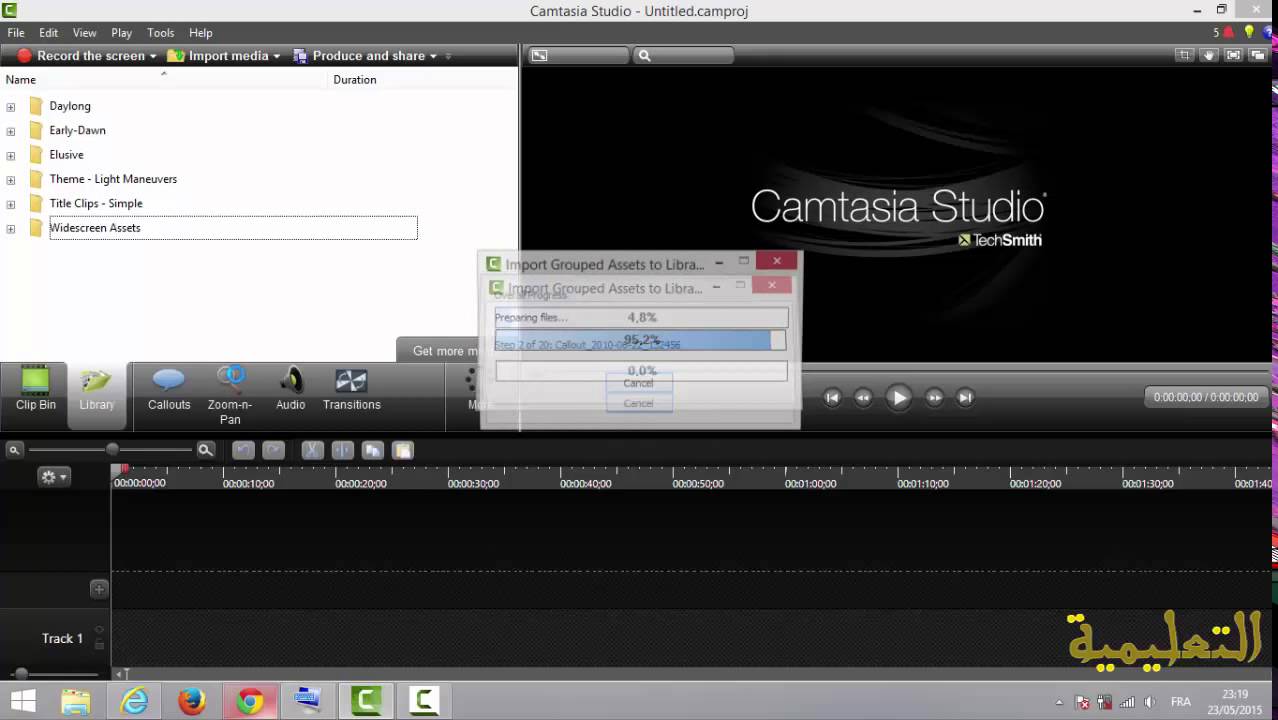The width and height of the screenshot is (1278, 720).
Task: Click the Copy icon on timeline toolbar
Action: point(372,450)
